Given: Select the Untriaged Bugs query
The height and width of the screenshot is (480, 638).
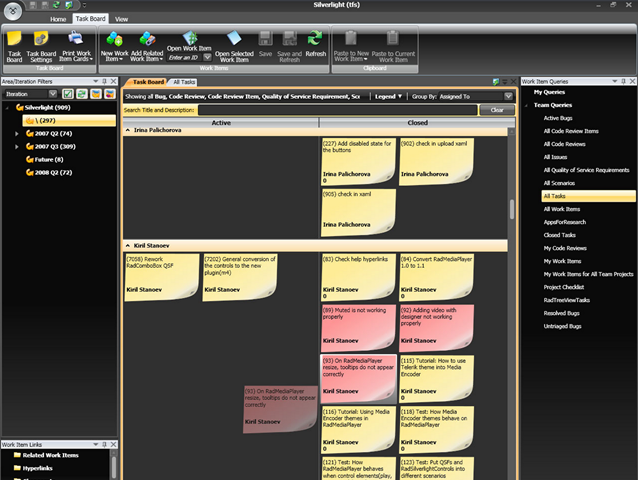Looking at the screenshot, I should pyautogui.click(x=562, y=326).
